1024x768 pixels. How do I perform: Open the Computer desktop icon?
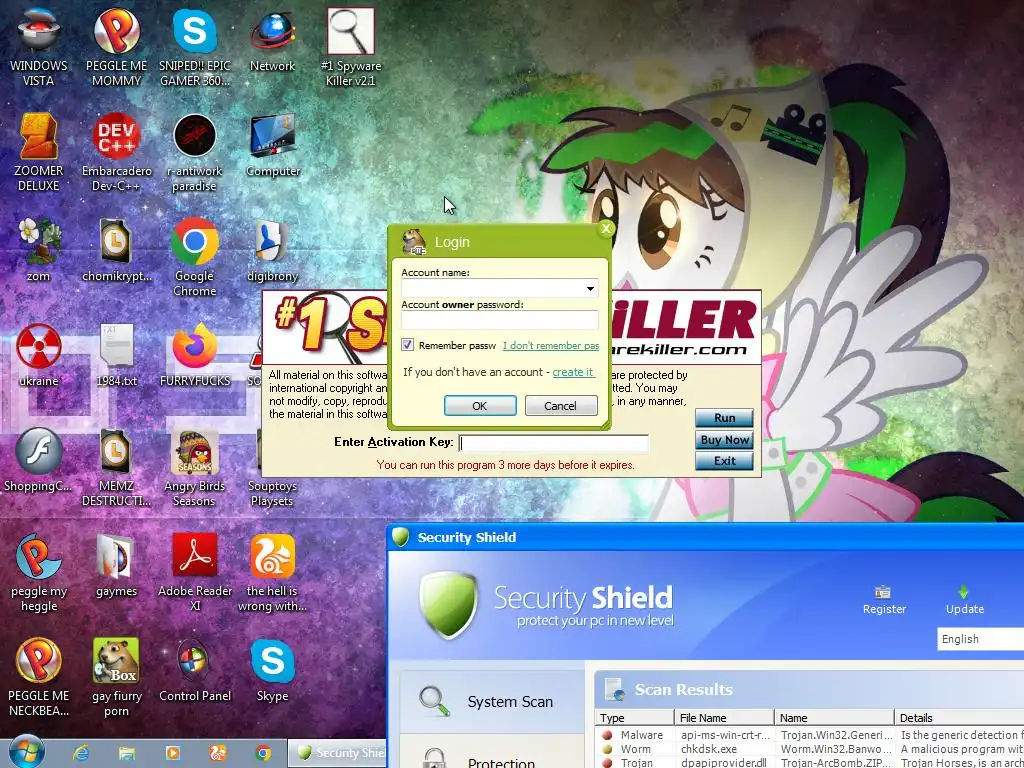coord(273,146)
